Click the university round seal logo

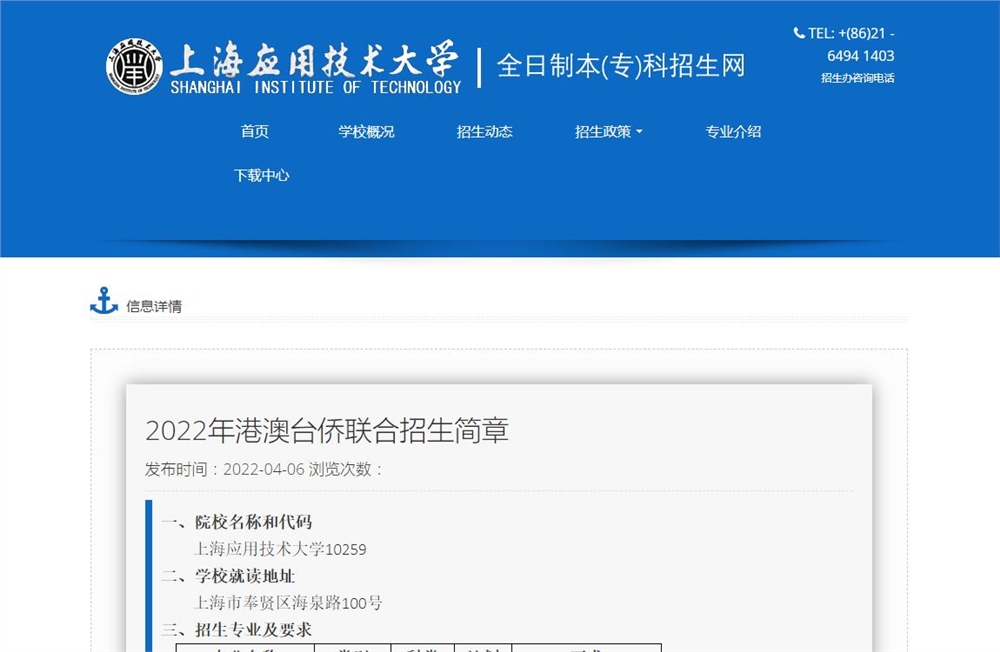[134, 66]
